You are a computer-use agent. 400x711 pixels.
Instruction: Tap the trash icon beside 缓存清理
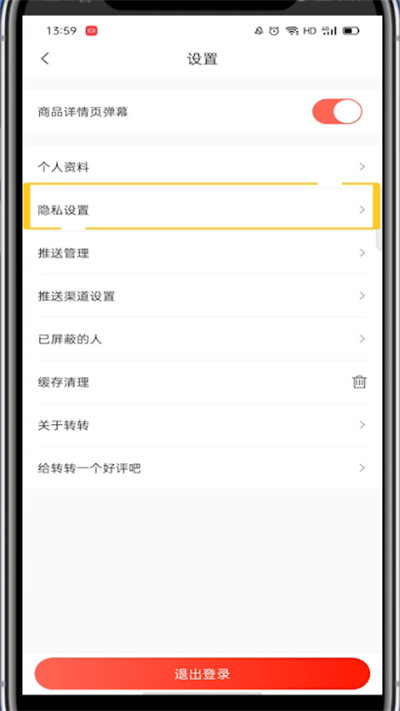(x=359, y=382)
